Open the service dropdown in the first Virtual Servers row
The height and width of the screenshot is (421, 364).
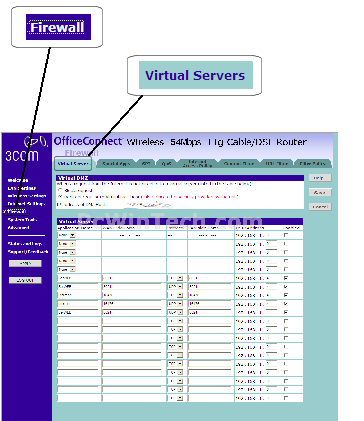click(67, 235)
